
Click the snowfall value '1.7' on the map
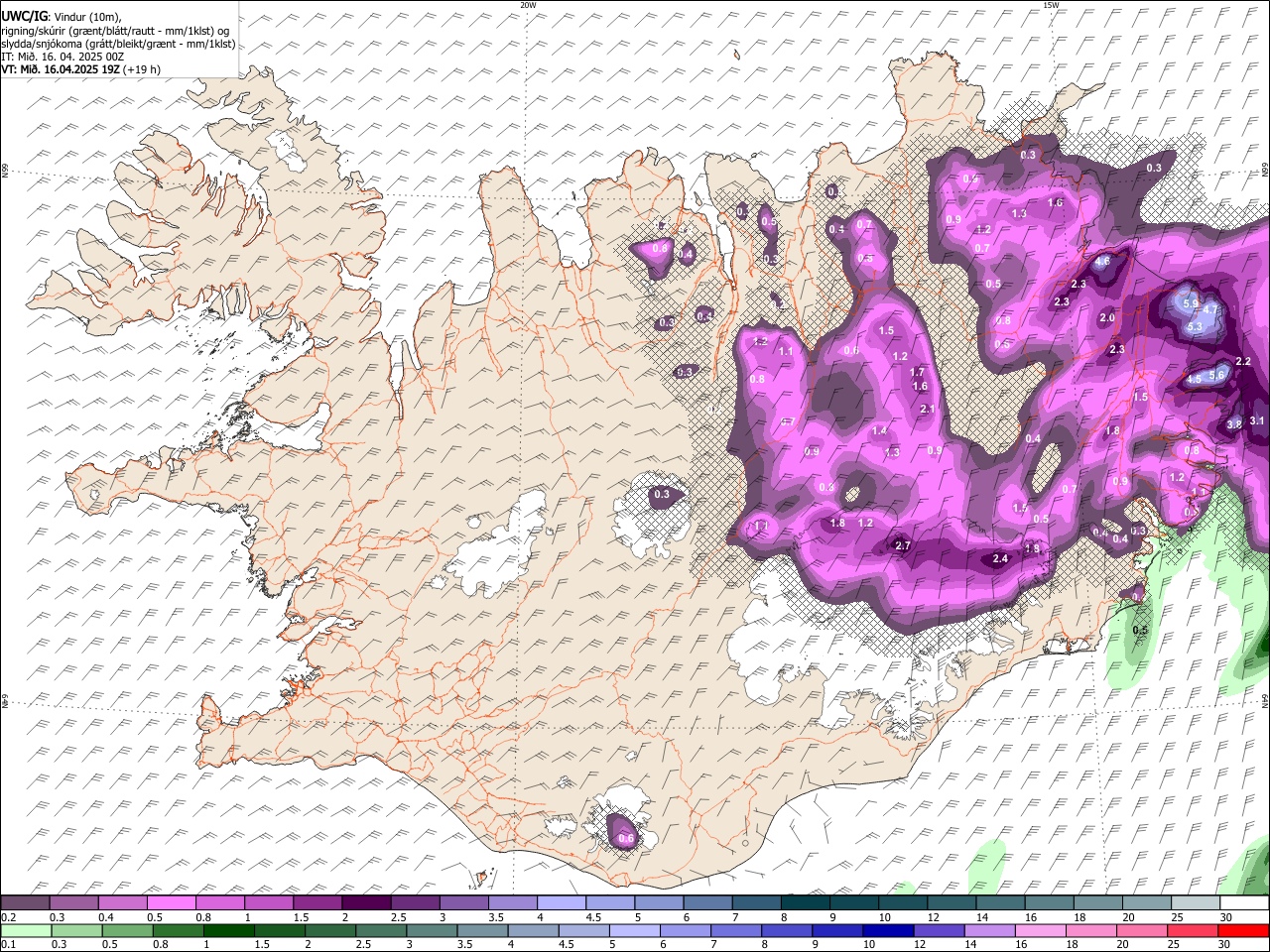(x=918, y=373)
